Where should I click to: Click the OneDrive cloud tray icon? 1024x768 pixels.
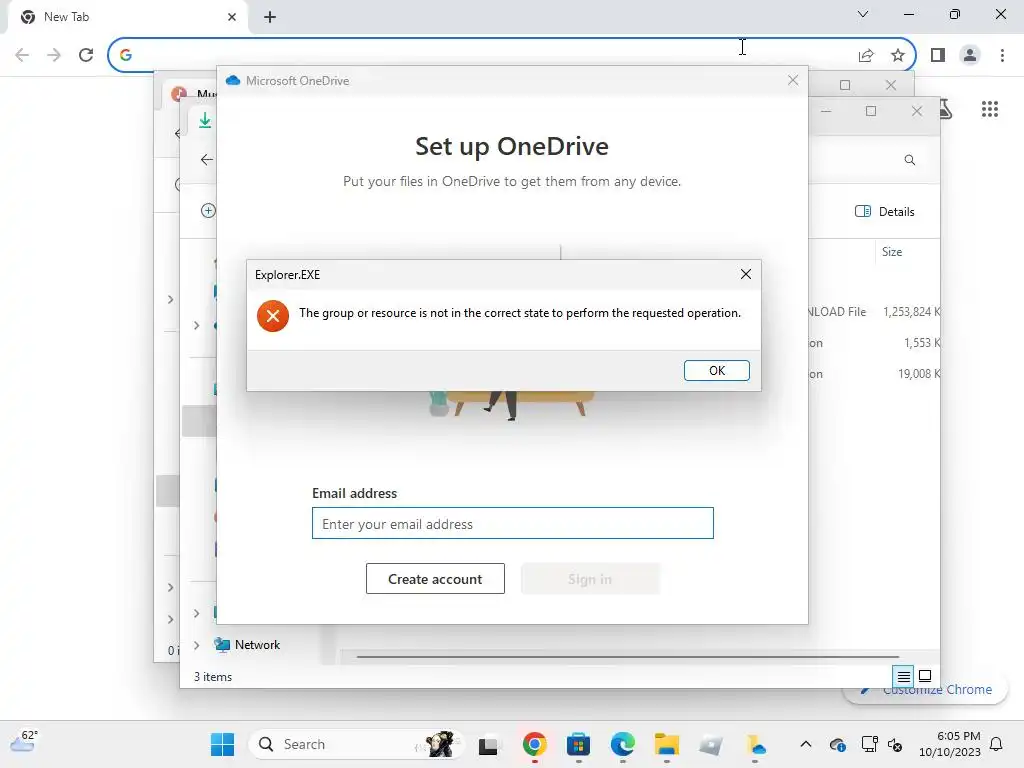click(x=838, y=744)
